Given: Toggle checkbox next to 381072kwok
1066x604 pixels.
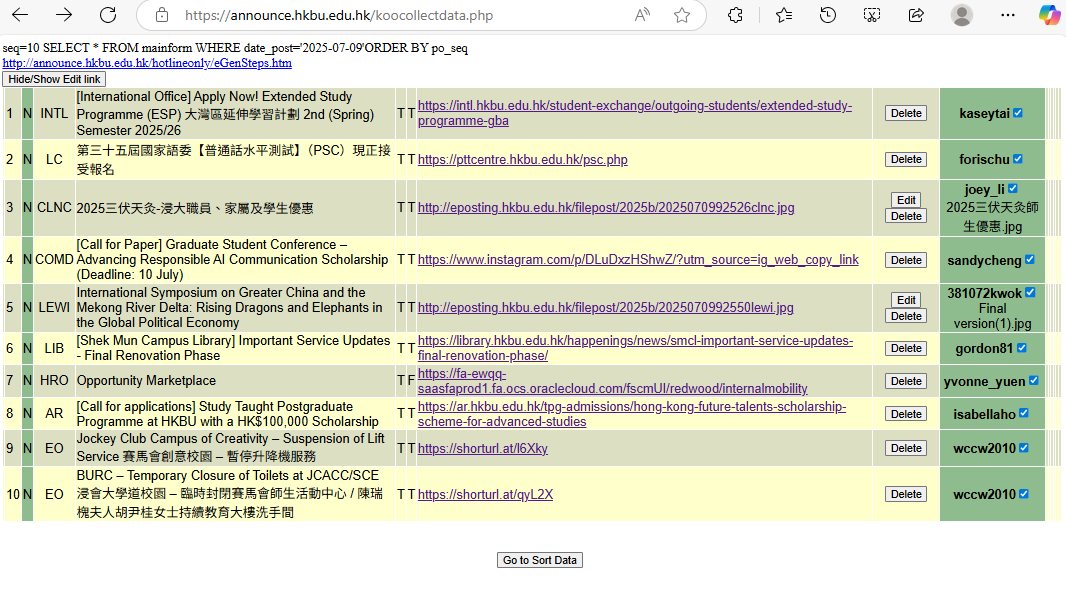Looking at the screenshot, I should pyautogui.click(x=1030, y=292).
